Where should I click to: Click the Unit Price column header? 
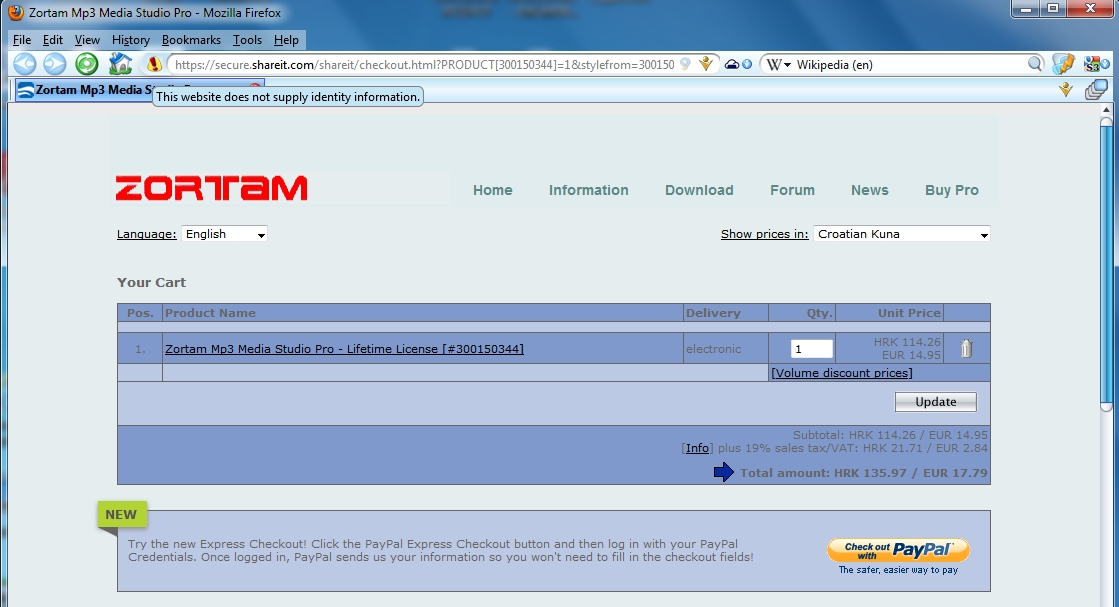[909, 312]
